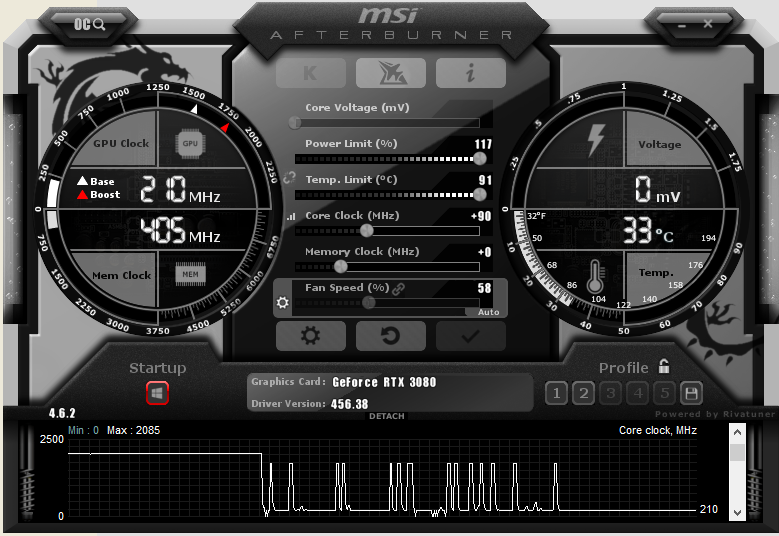Select profile slot 1
Viewport: 779px width, 536px height.
pyautogui.click(x=556, y=394)
